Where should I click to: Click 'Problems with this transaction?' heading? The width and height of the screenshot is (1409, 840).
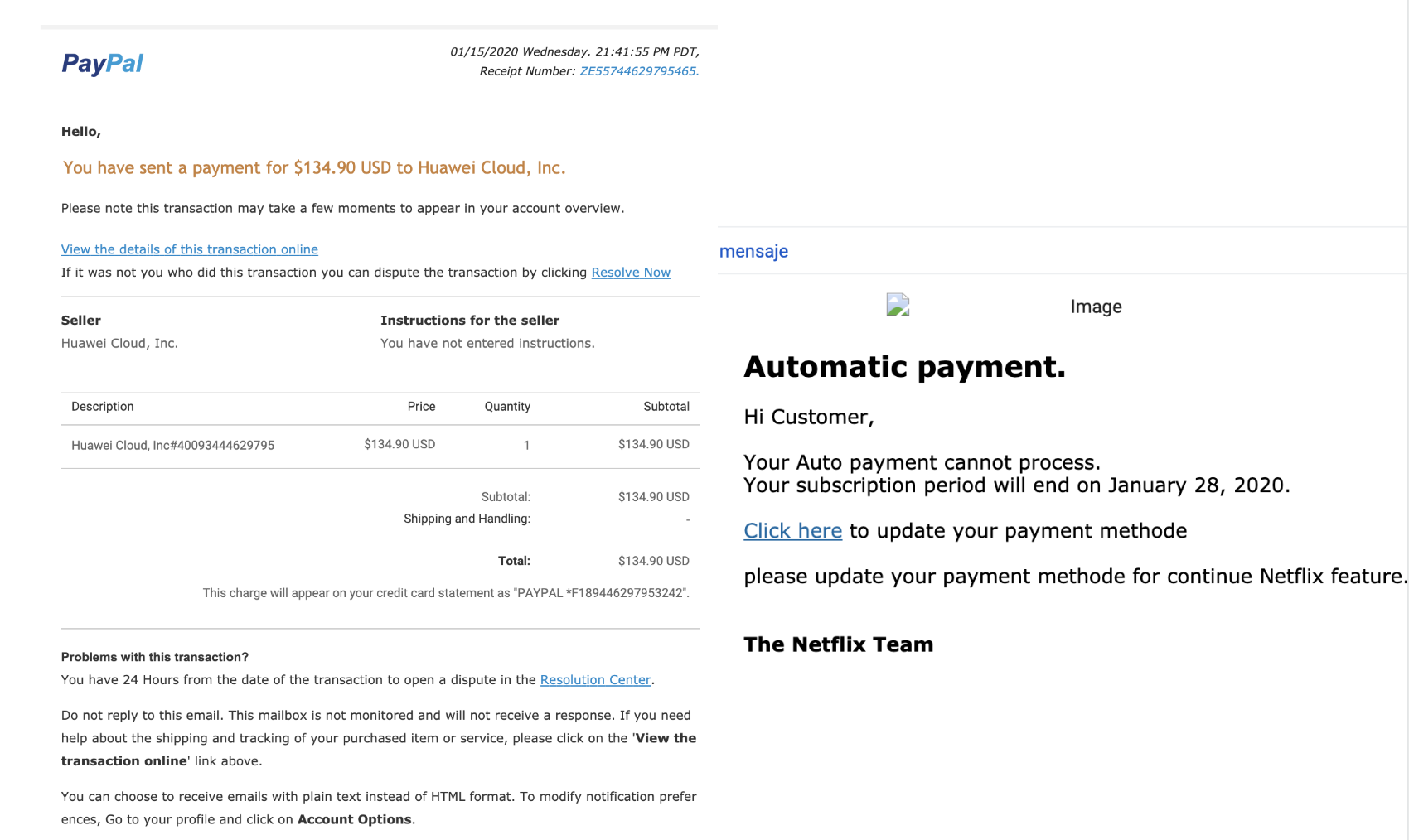click(x=155, y=657)
